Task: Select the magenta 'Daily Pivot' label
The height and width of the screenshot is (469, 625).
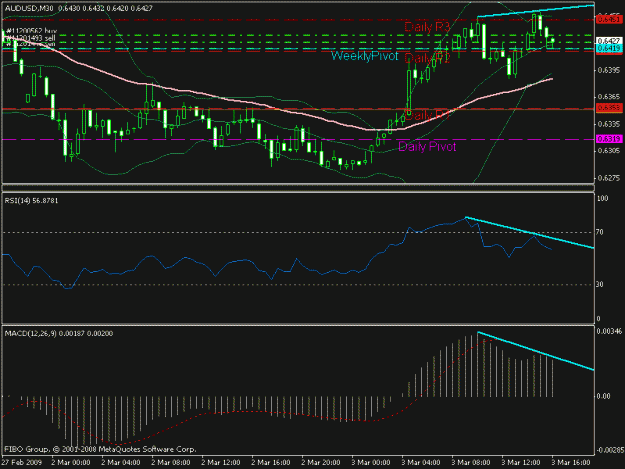Action: pos(427,147)
